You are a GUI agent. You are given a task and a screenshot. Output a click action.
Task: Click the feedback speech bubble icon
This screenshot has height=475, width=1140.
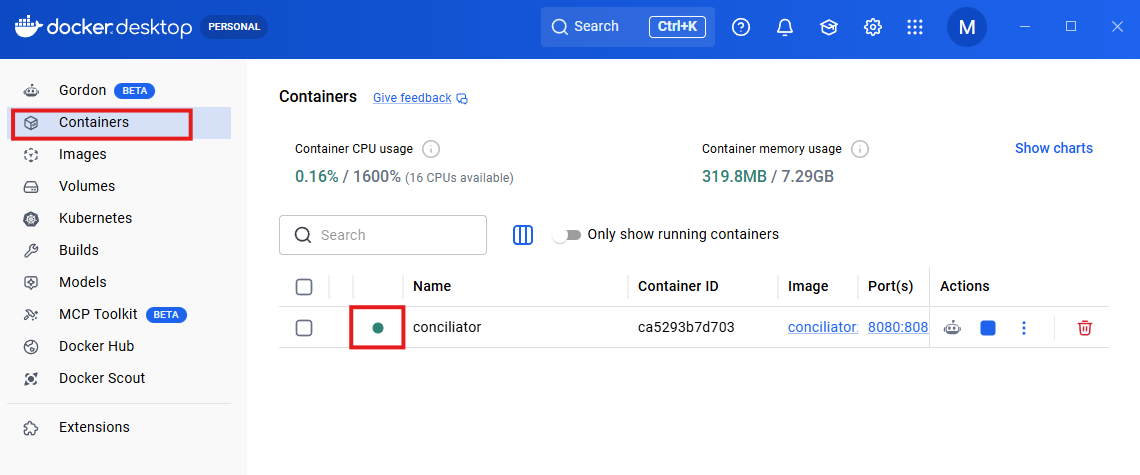point(462,98)
